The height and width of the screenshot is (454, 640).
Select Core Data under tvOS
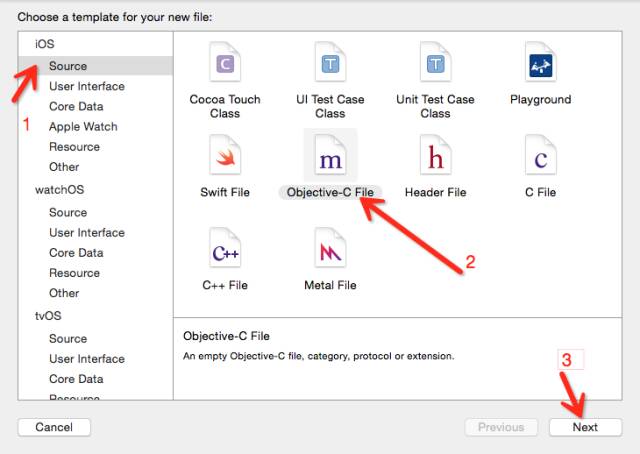click(x=76, y=379)
